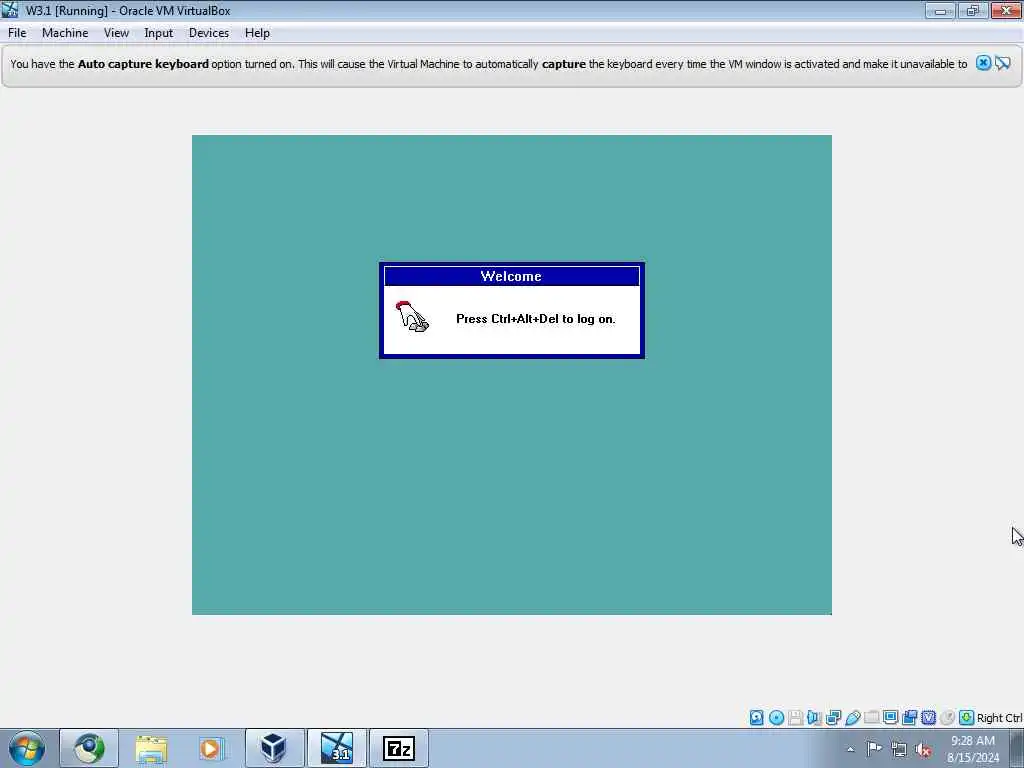Open the Machine menu
The image size is (1024, 768).
click(x=65, y=33)
